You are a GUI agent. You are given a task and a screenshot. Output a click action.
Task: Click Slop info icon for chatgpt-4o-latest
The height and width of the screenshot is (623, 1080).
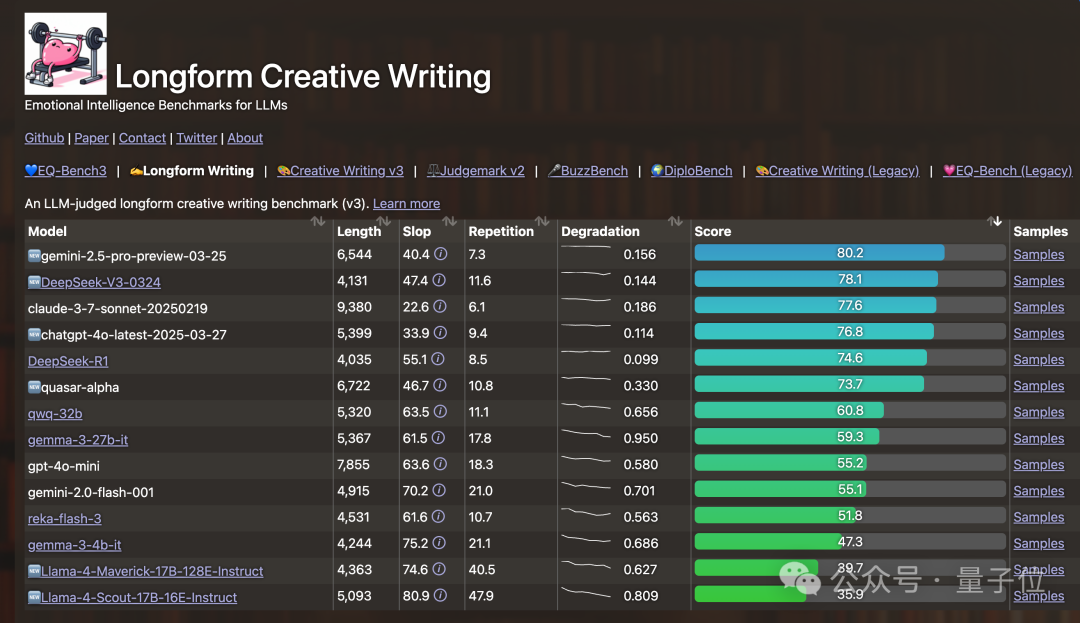[x=440, y=332]
